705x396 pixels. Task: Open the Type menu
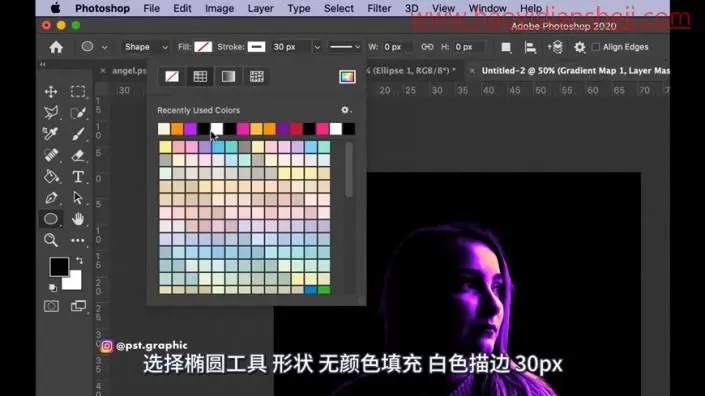(x=299, y=8)
